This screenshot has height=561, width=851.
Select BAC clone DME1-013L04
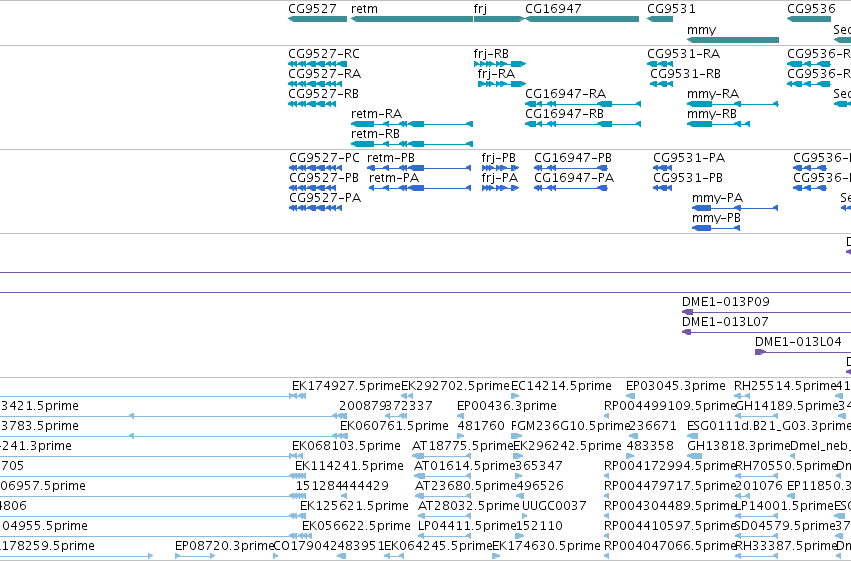798,342
